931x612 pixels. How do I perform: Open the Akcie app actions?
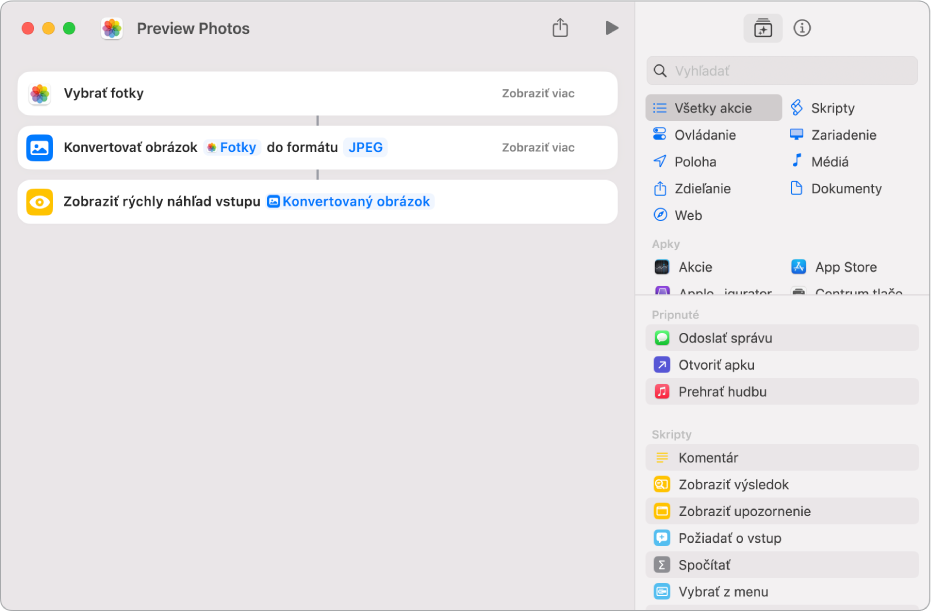(x=683, y=267)
